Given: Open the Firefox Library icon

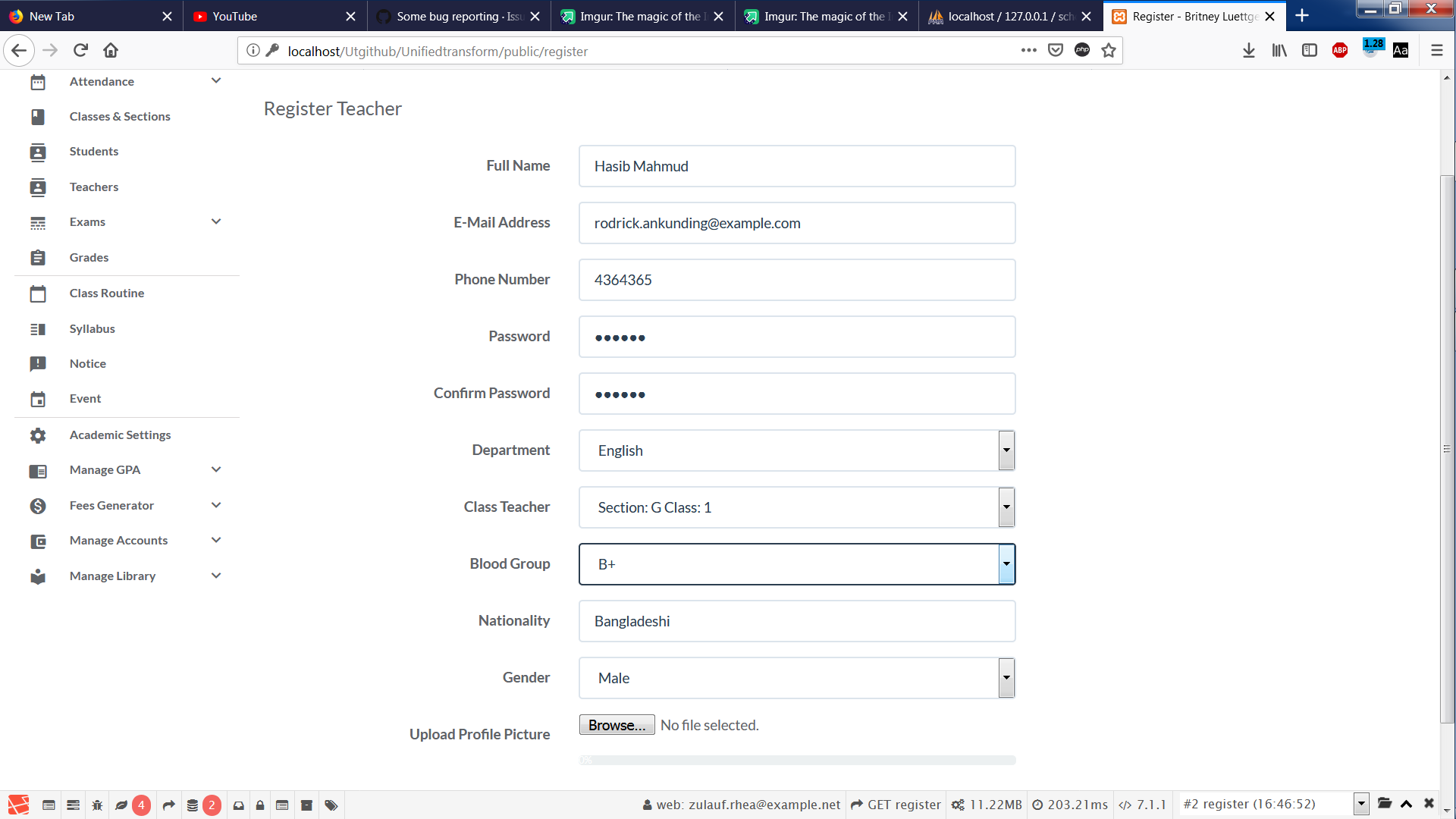Looking at the screenshot, I should tap(1279, 50).
